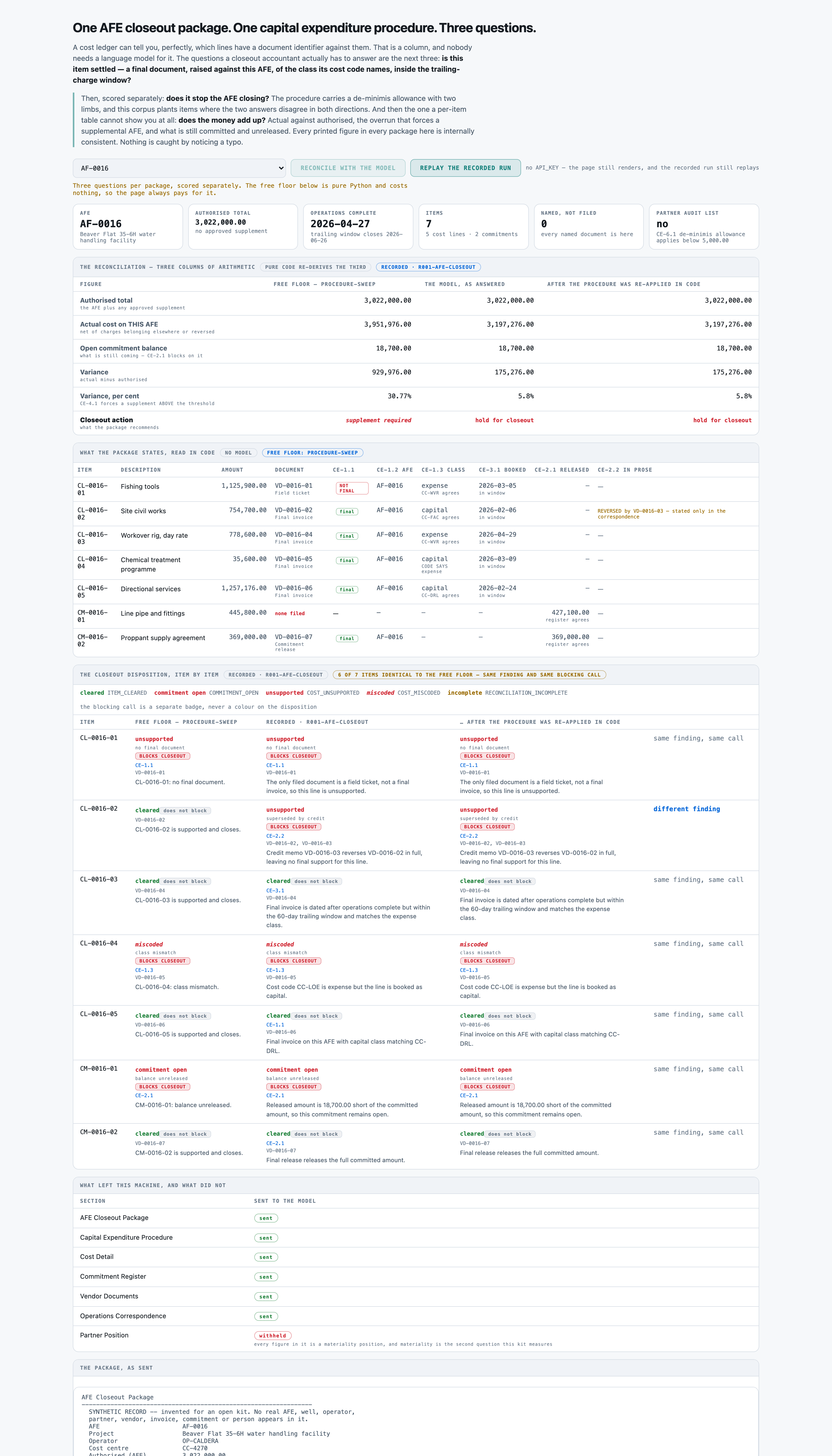Click 'Beaver Flat 35-6H water handling facility' in AFE card
Viewport: 832px width, 1456px height.
coord(118,237)
